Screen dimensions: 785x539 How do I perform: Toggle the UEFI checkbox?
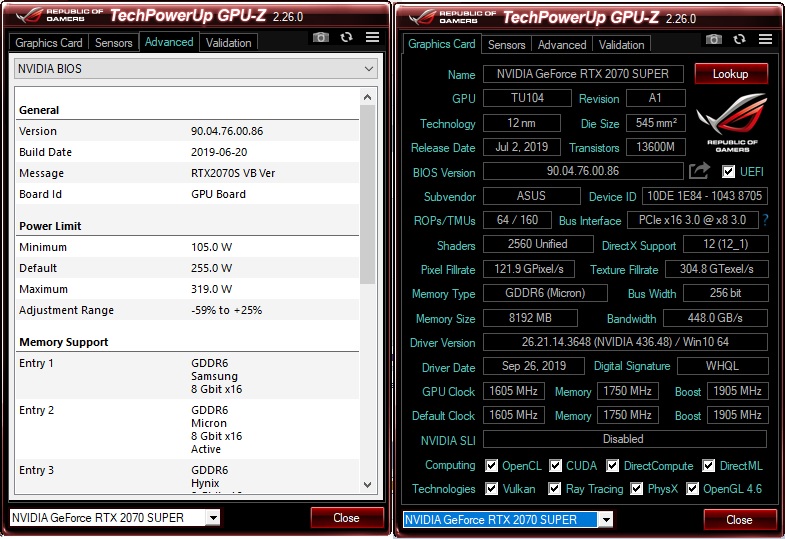(x=728, y=172)
